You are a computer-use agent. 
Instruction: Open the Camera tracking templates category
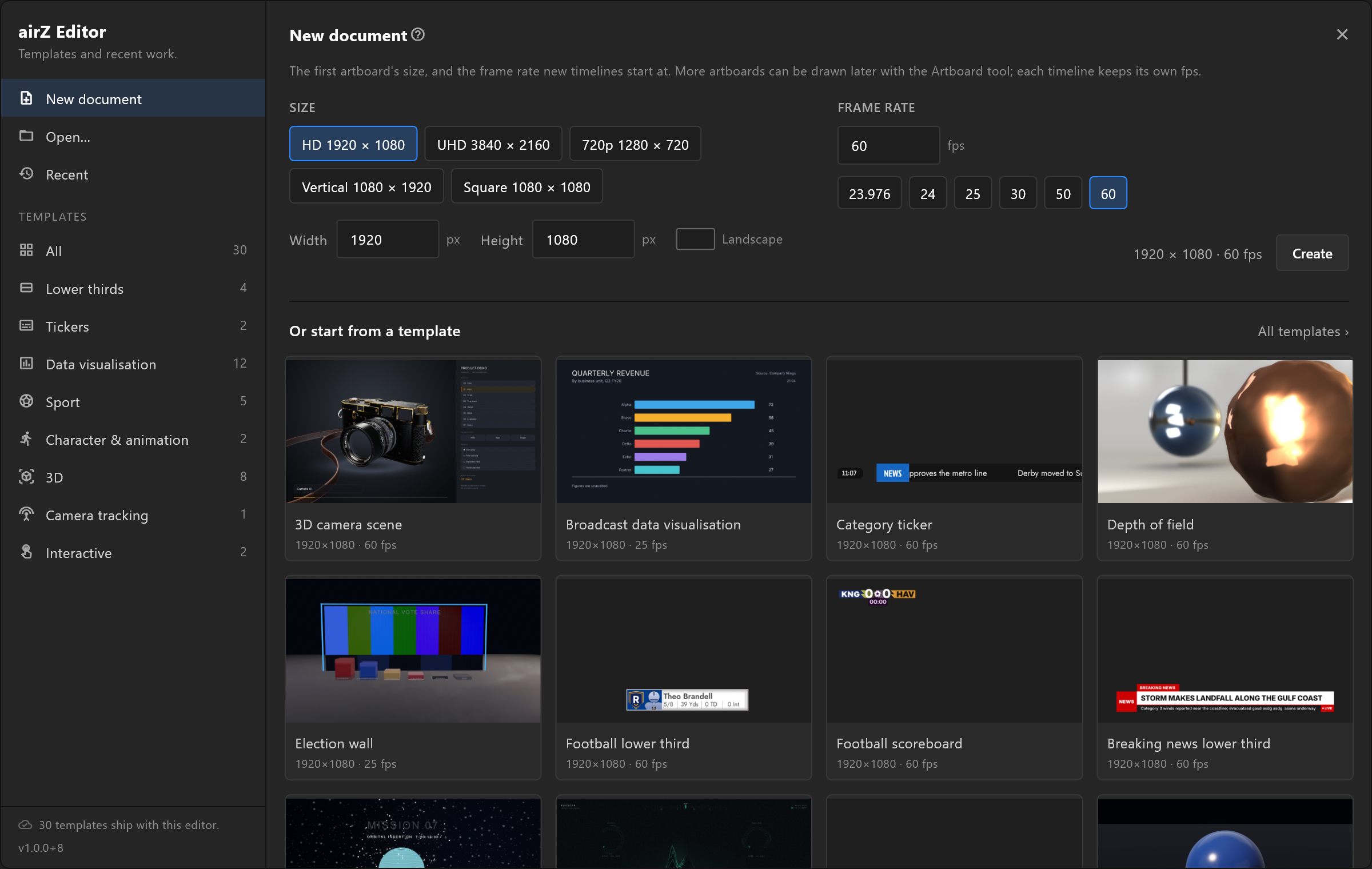point(133,515)
